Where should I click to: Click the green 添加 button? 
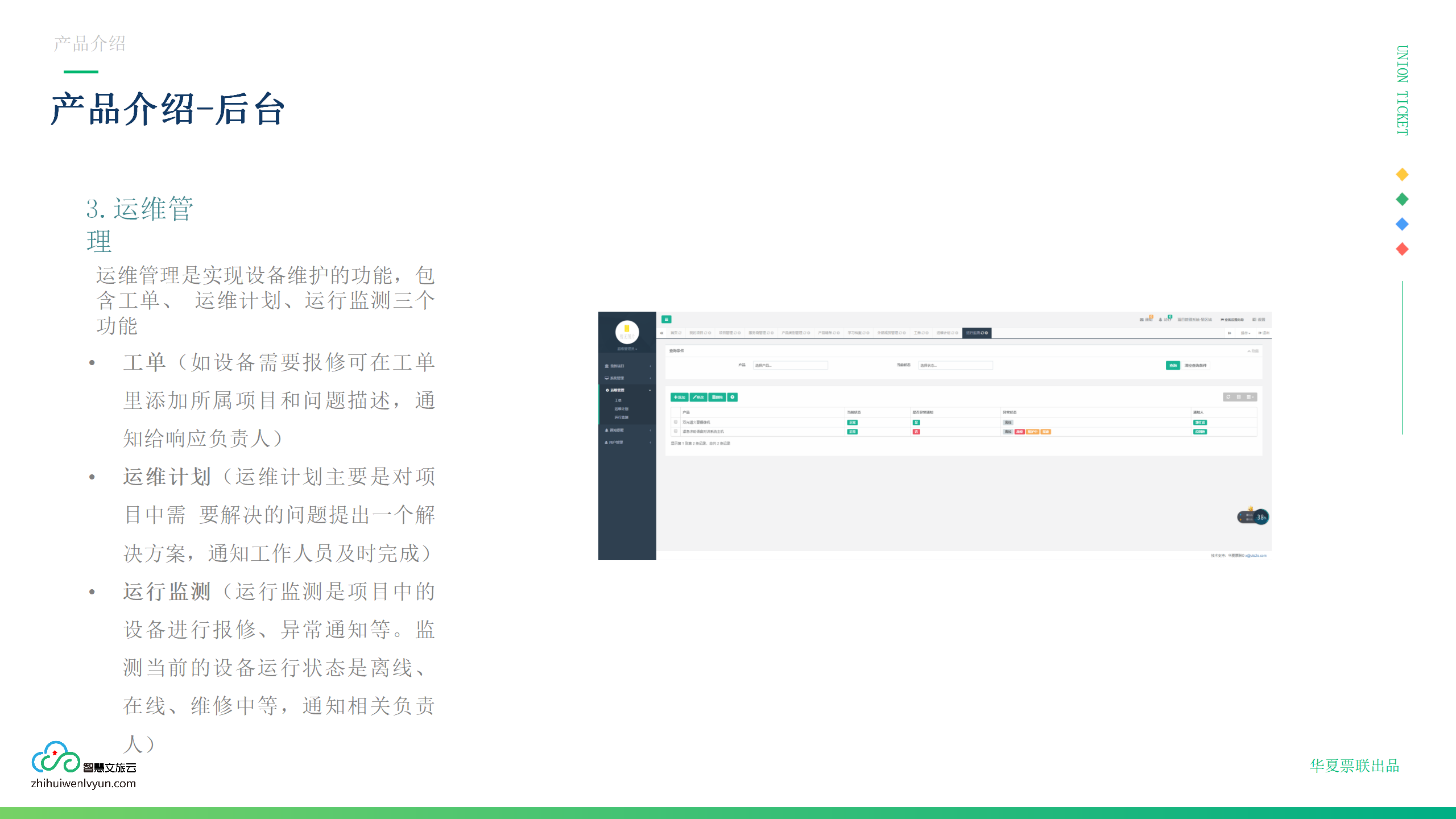680,397
